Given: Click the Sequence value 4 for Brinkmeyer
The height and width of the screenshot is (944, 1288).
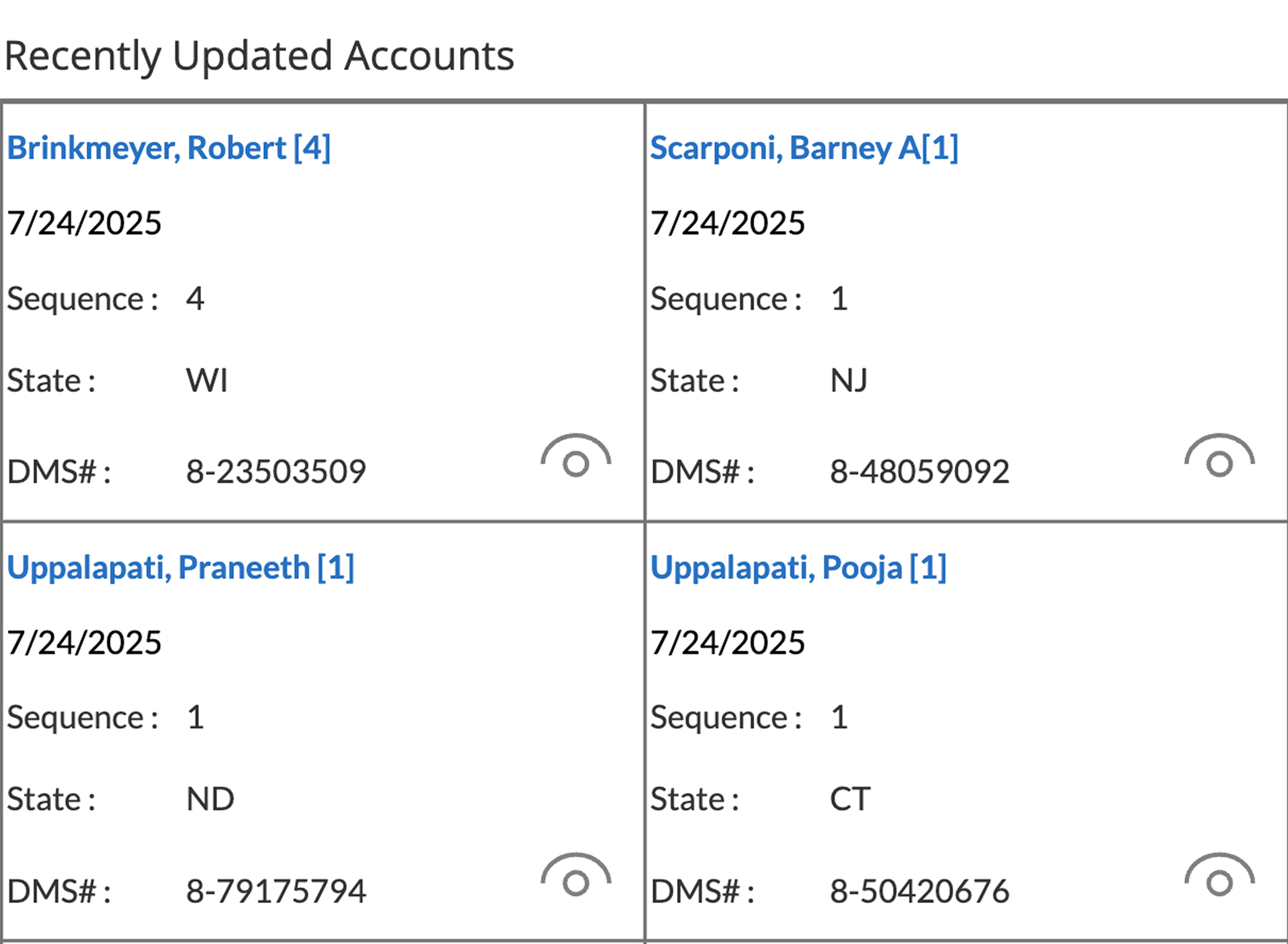Looking at the screenshot, I should coord(196,299).
